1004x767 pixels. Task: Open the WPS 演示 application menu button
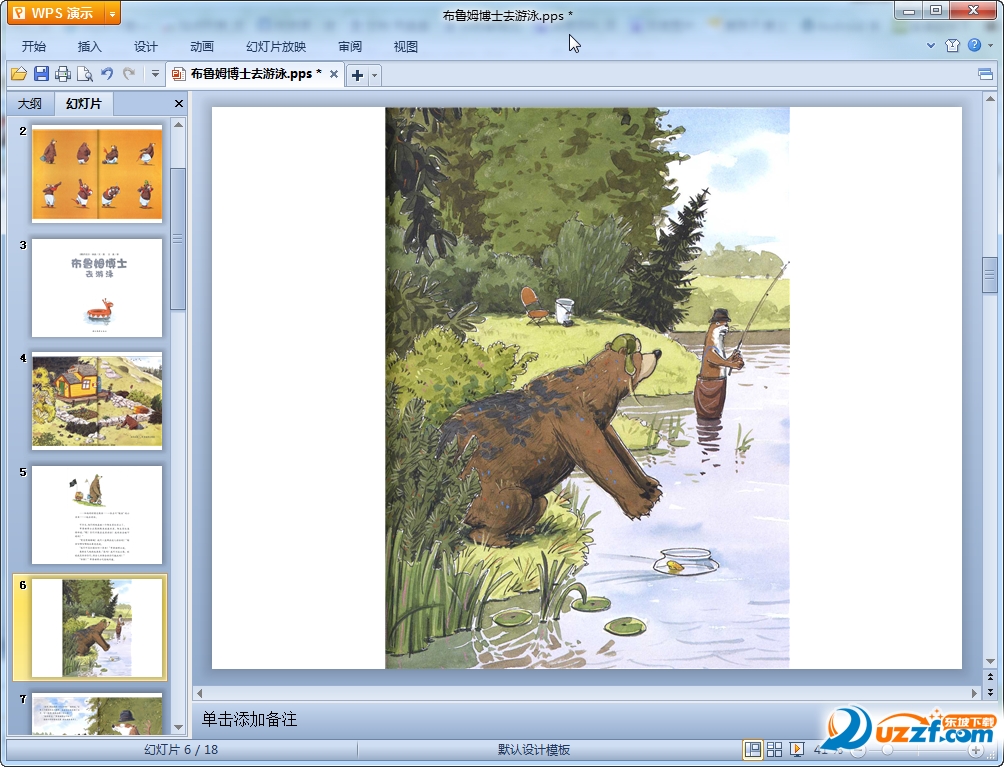56,13
